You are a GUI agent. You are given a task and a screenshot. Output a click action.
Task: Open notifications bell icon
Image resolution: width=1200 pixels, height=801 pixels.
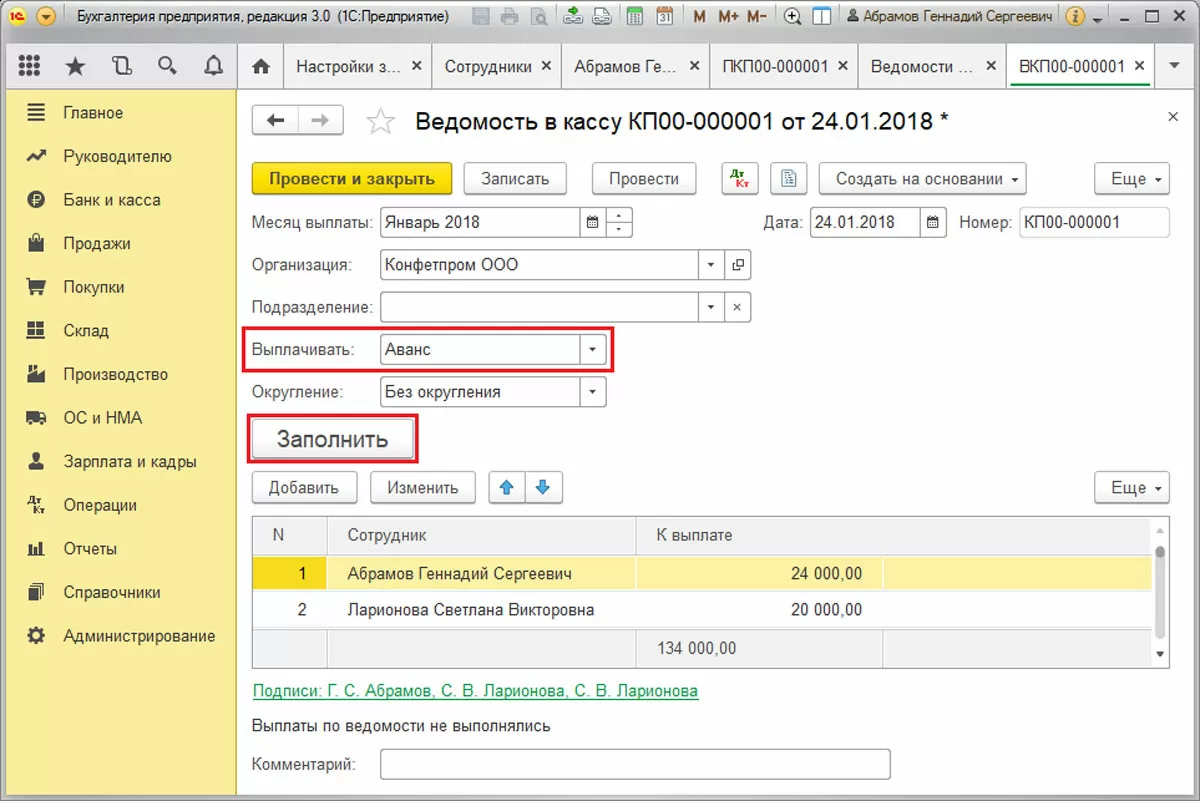pyautogui.click(x=213, y=66)
